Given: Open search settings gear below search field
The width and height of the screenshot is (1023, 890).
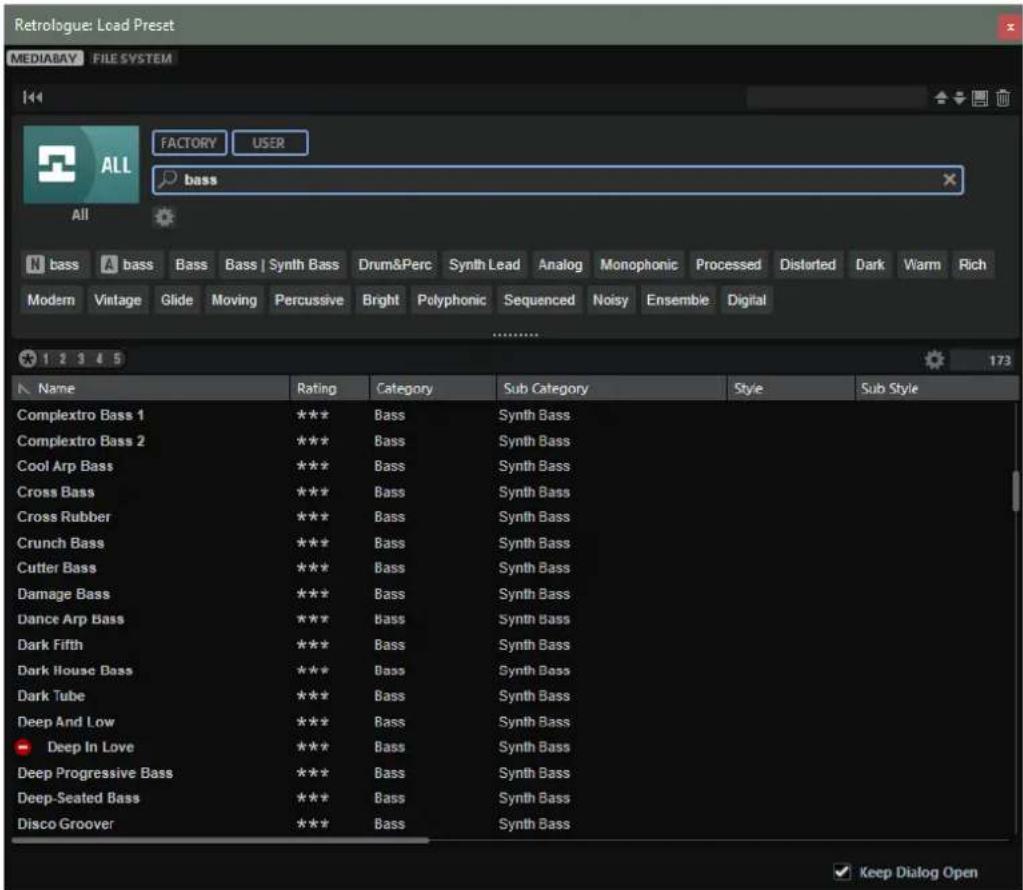Looking at the screenshot, I should [164, 217].
